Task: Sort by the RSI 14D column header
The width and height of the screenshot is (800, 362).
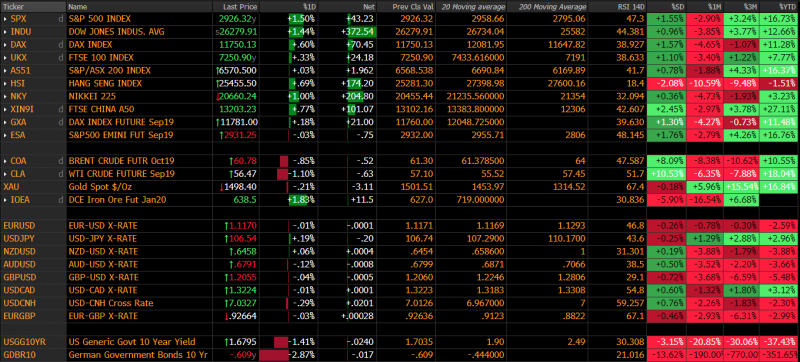Action: (633, 7)
